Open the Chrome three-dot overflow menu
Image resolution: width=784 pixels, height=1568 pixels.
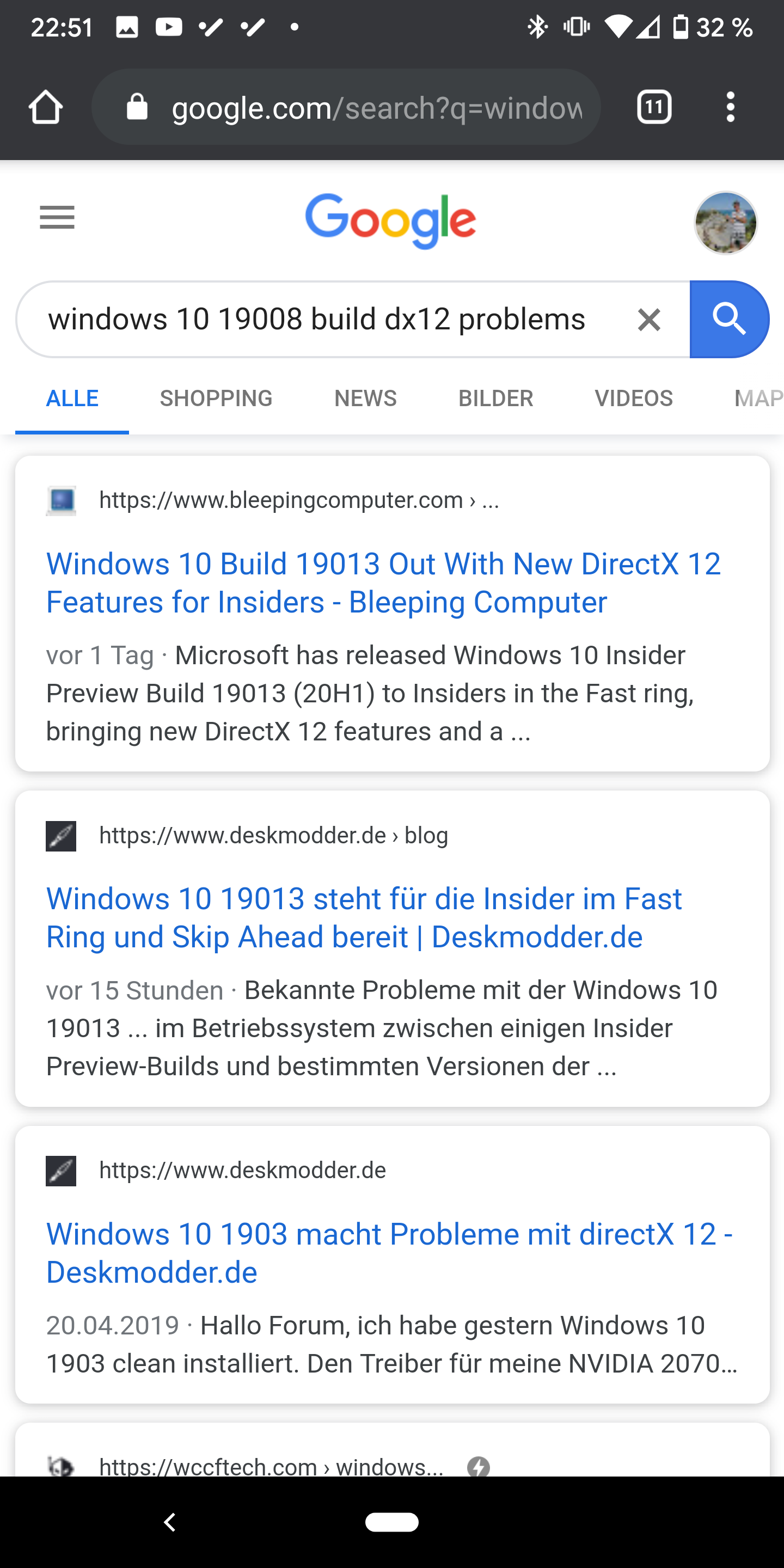coord(730,107)
